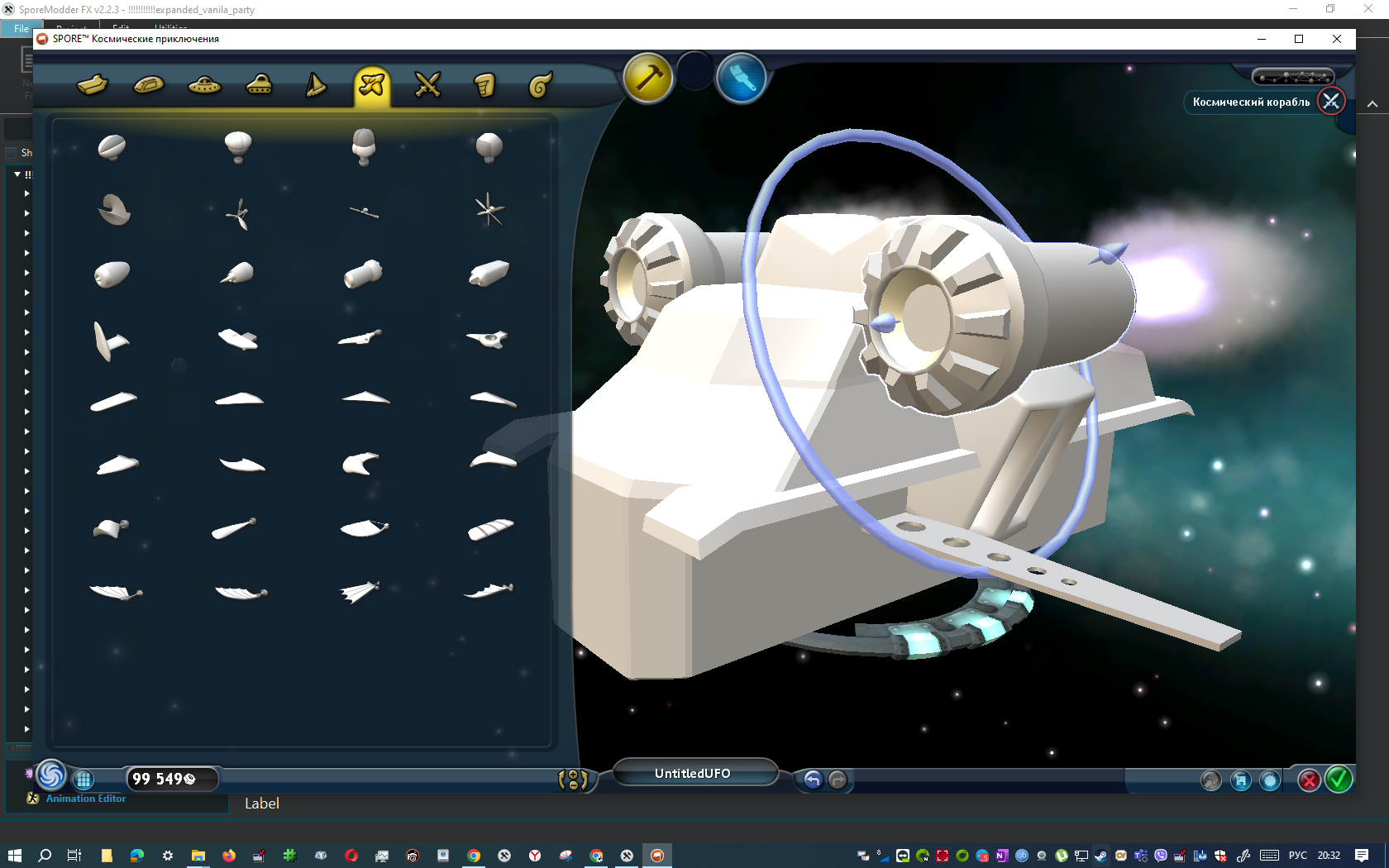Open Firefox from the taskbar
1389x868 pixels.
pyautogui.click(x=229, y=856)
